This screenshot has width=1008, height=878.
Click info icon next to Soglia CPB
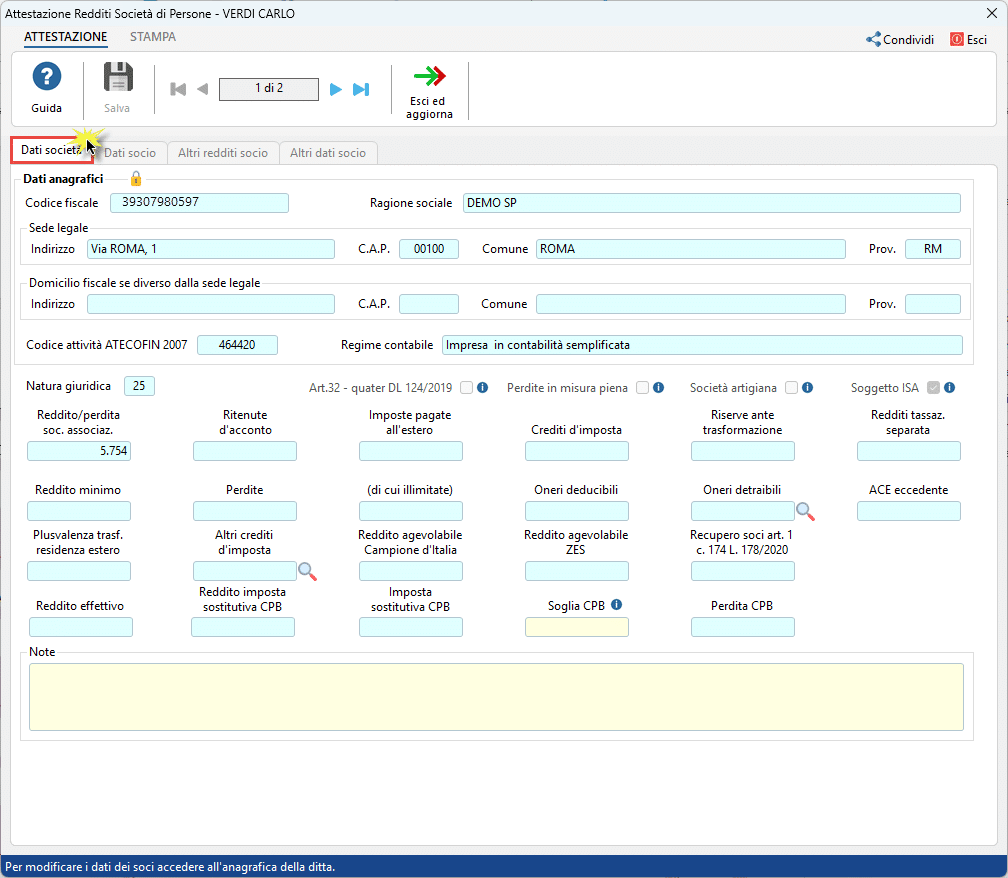(x=617, y=605)
